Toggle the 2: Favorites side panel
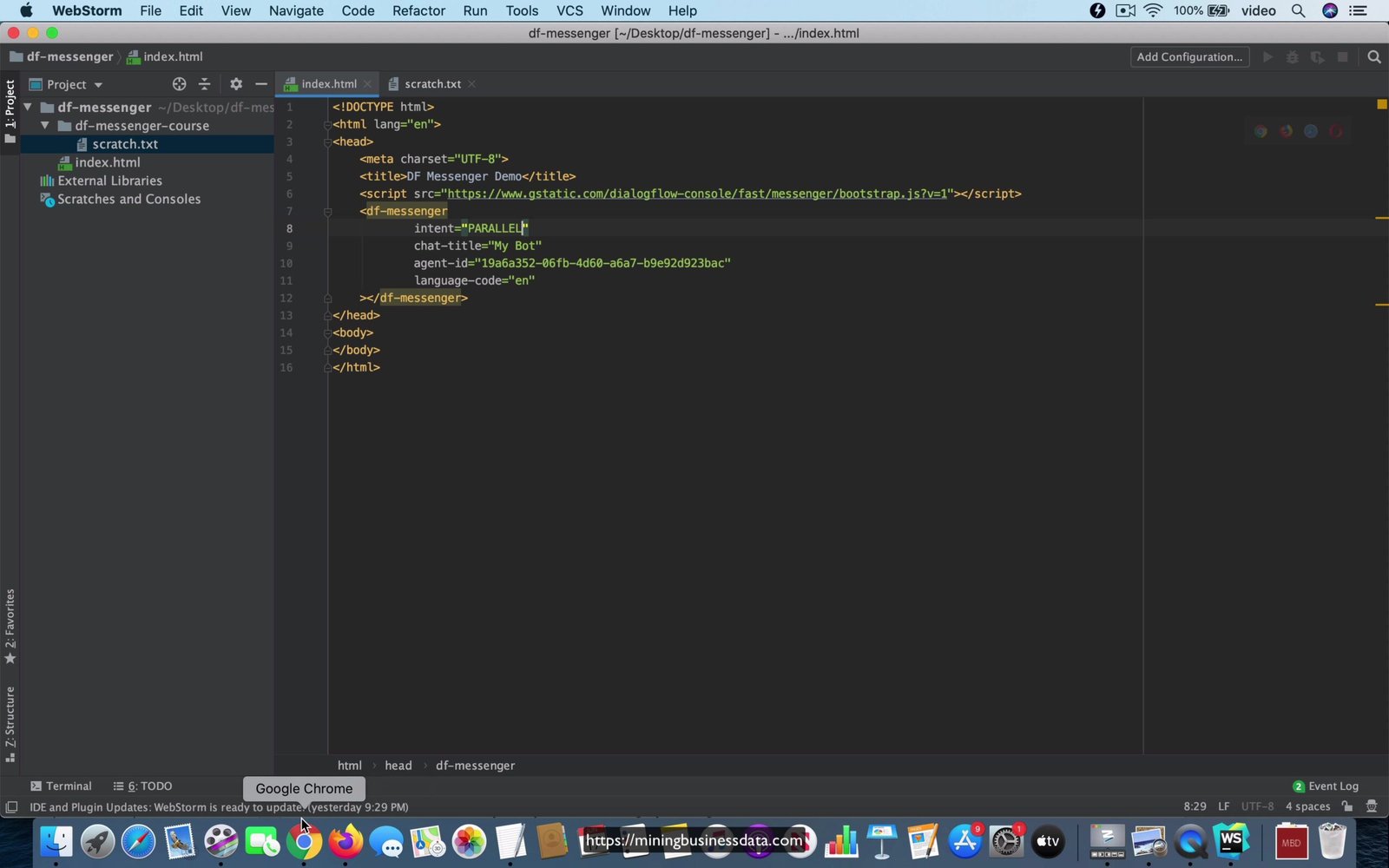 10,627
